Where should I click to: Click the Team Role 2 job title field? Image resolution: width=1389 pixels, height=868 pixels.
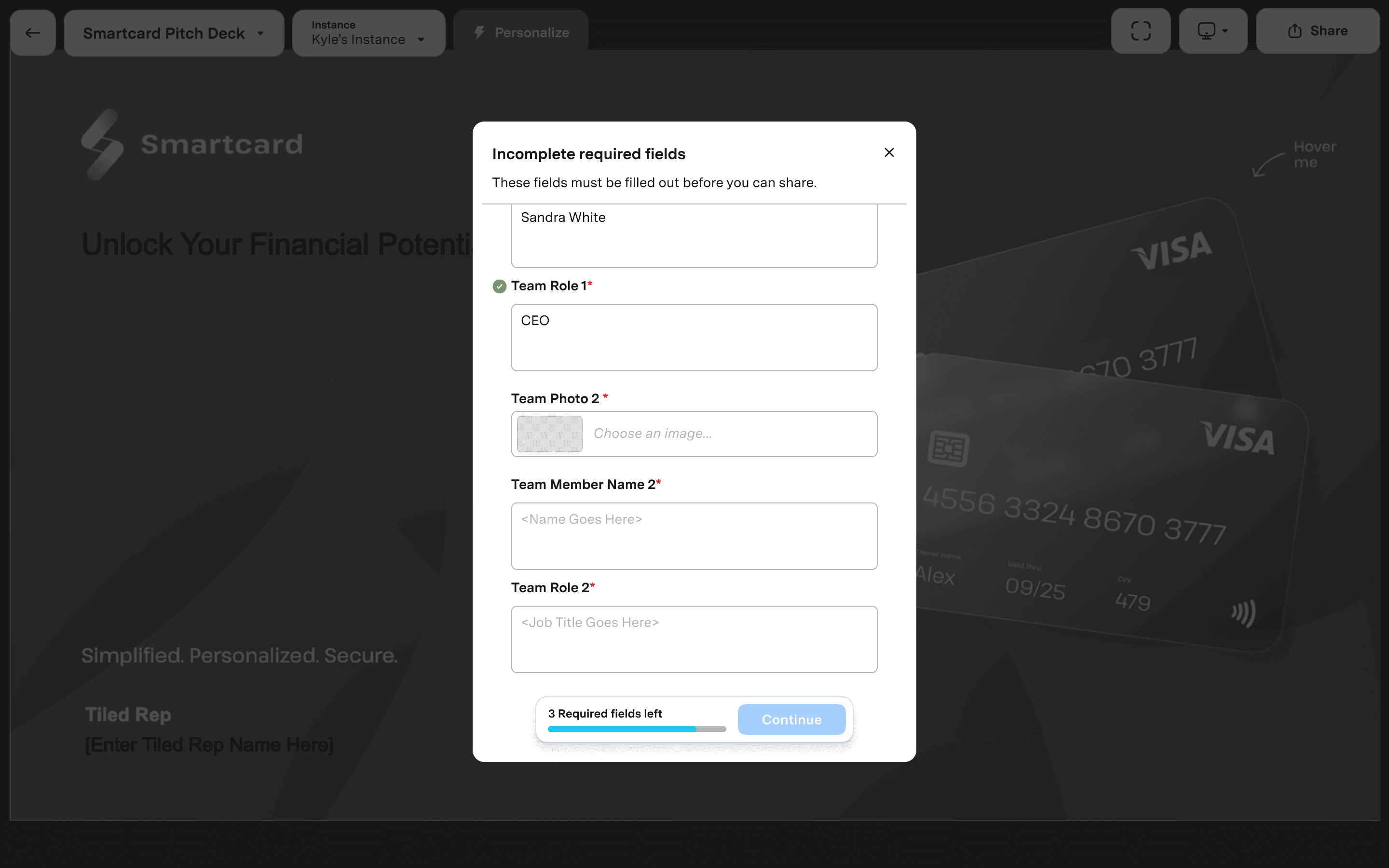click(694, 639)
